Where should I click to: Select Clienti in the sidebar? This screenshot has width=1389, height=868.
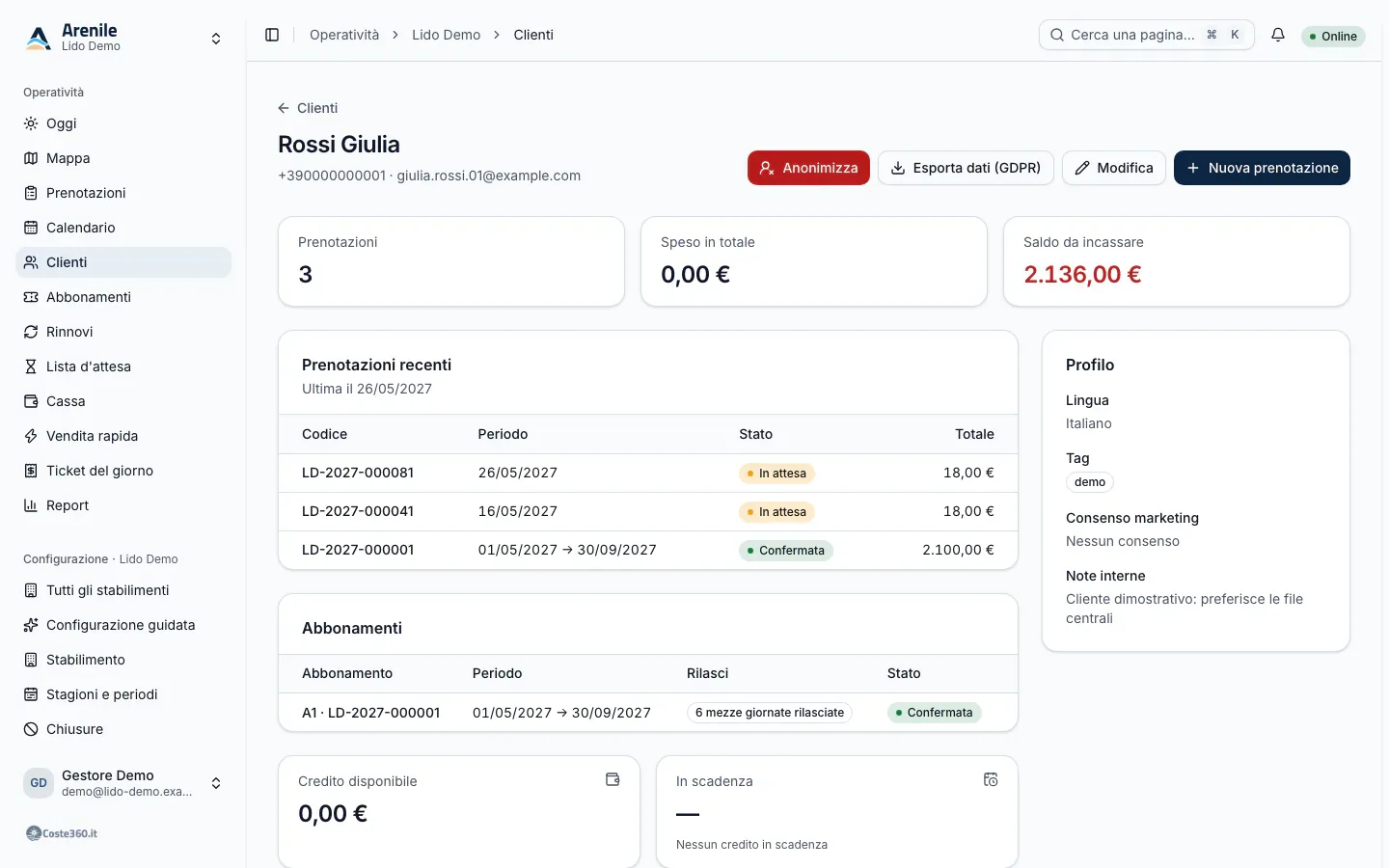coord(123,262)
